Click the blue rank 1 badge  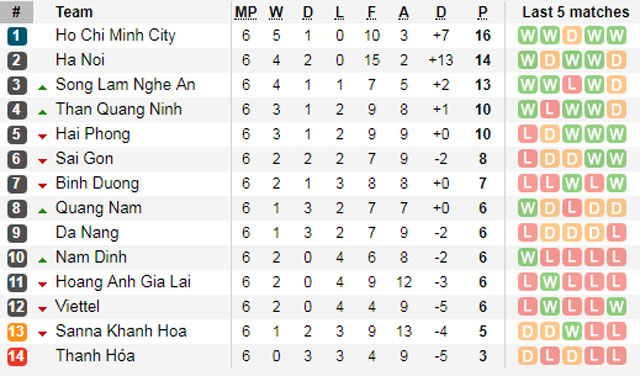click(17, 36)
